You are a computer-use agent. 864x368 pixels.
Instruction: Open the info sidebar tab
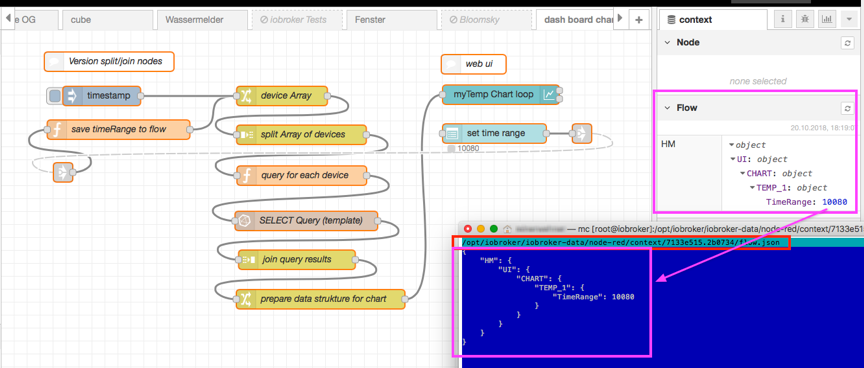pyautogui.click(x=783, y=19)
